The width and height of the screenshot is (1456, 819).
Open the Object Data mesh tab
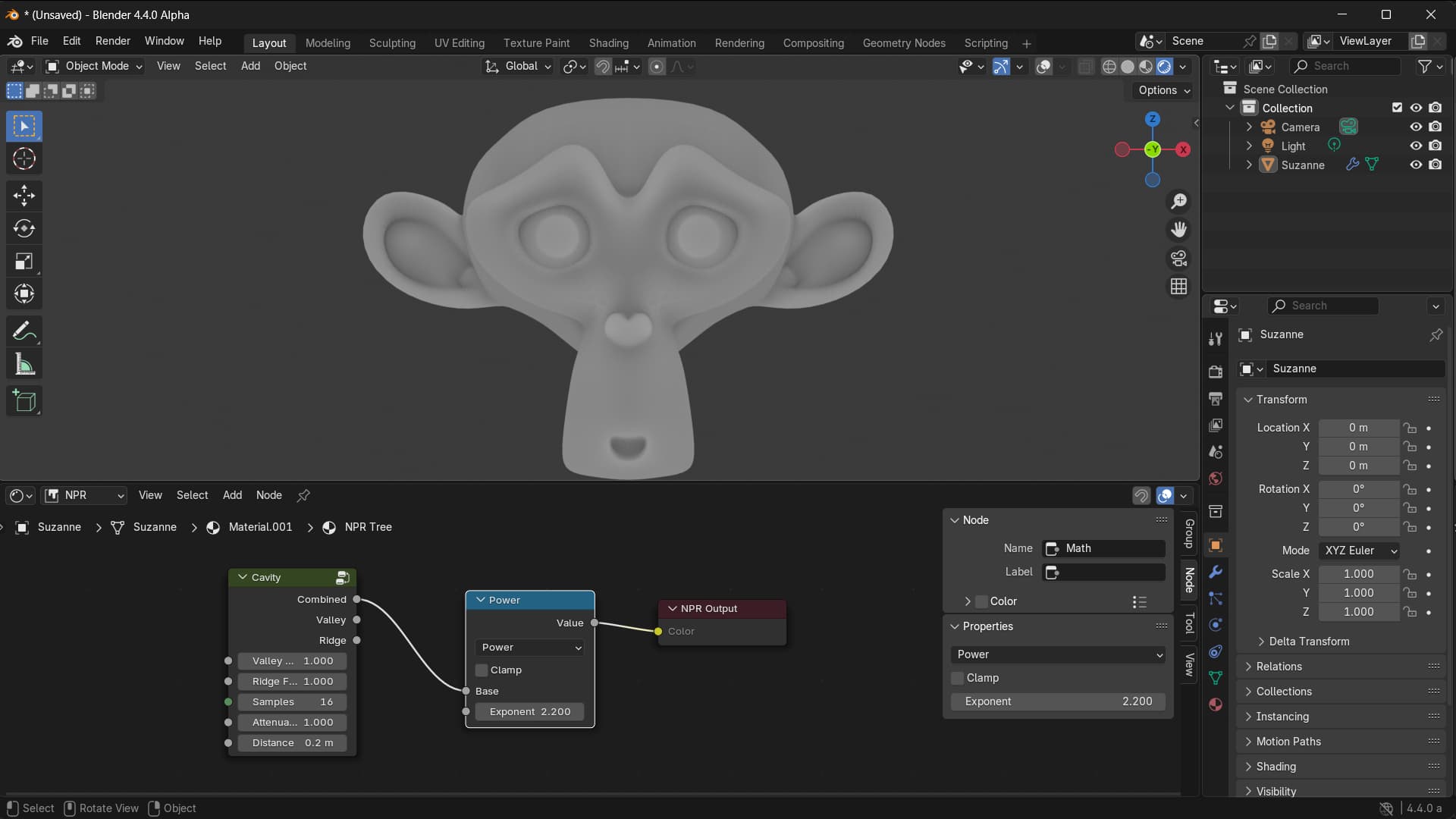pos(1216,678)
